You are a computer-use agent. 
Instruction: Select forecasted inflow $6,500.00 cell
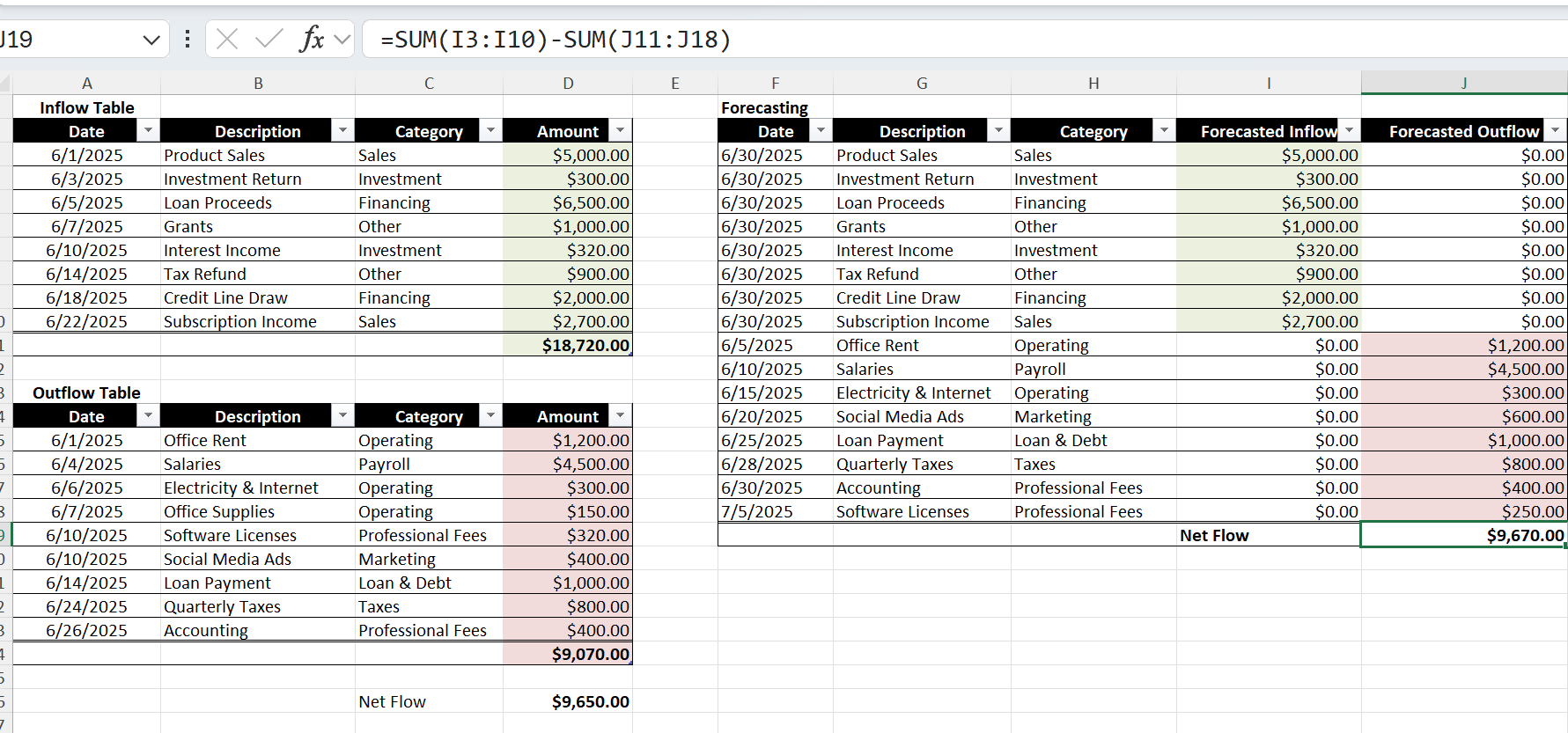pos(1269,202)
